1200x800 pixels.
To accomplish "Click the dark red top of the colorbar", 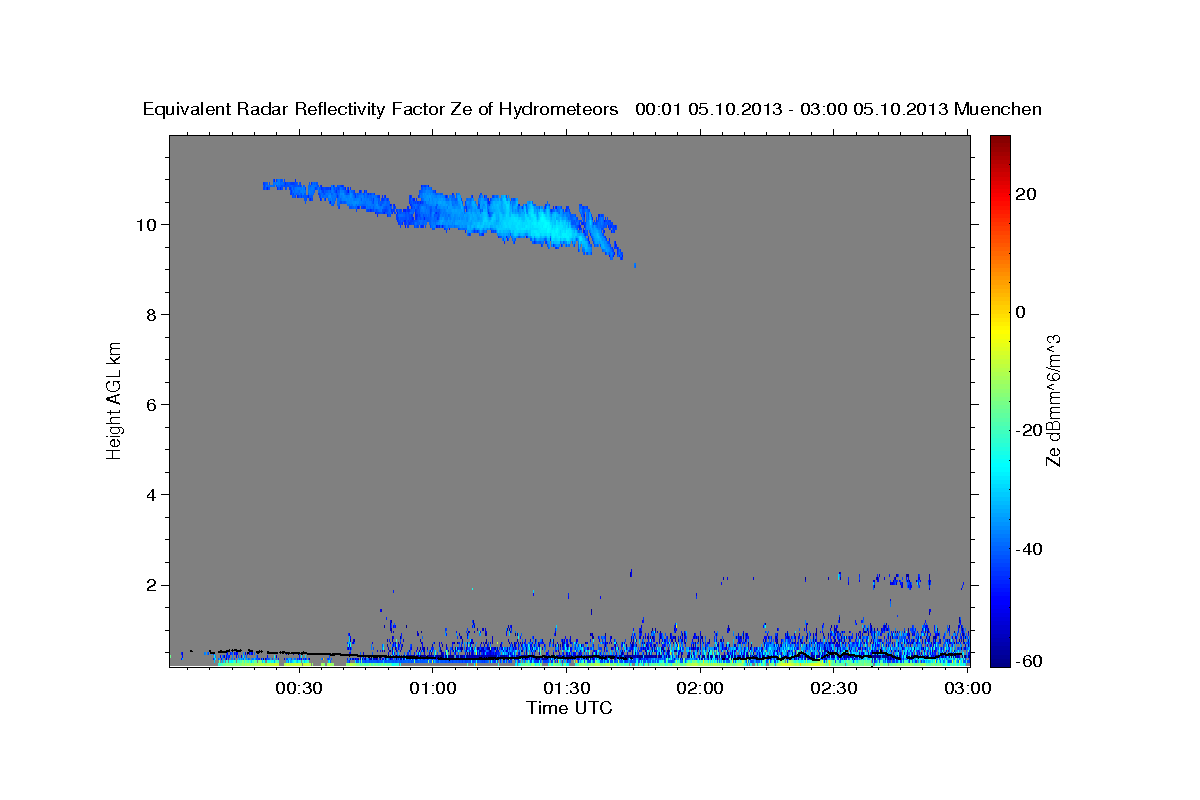I will pyautogui.click(x=1000, y=142).
